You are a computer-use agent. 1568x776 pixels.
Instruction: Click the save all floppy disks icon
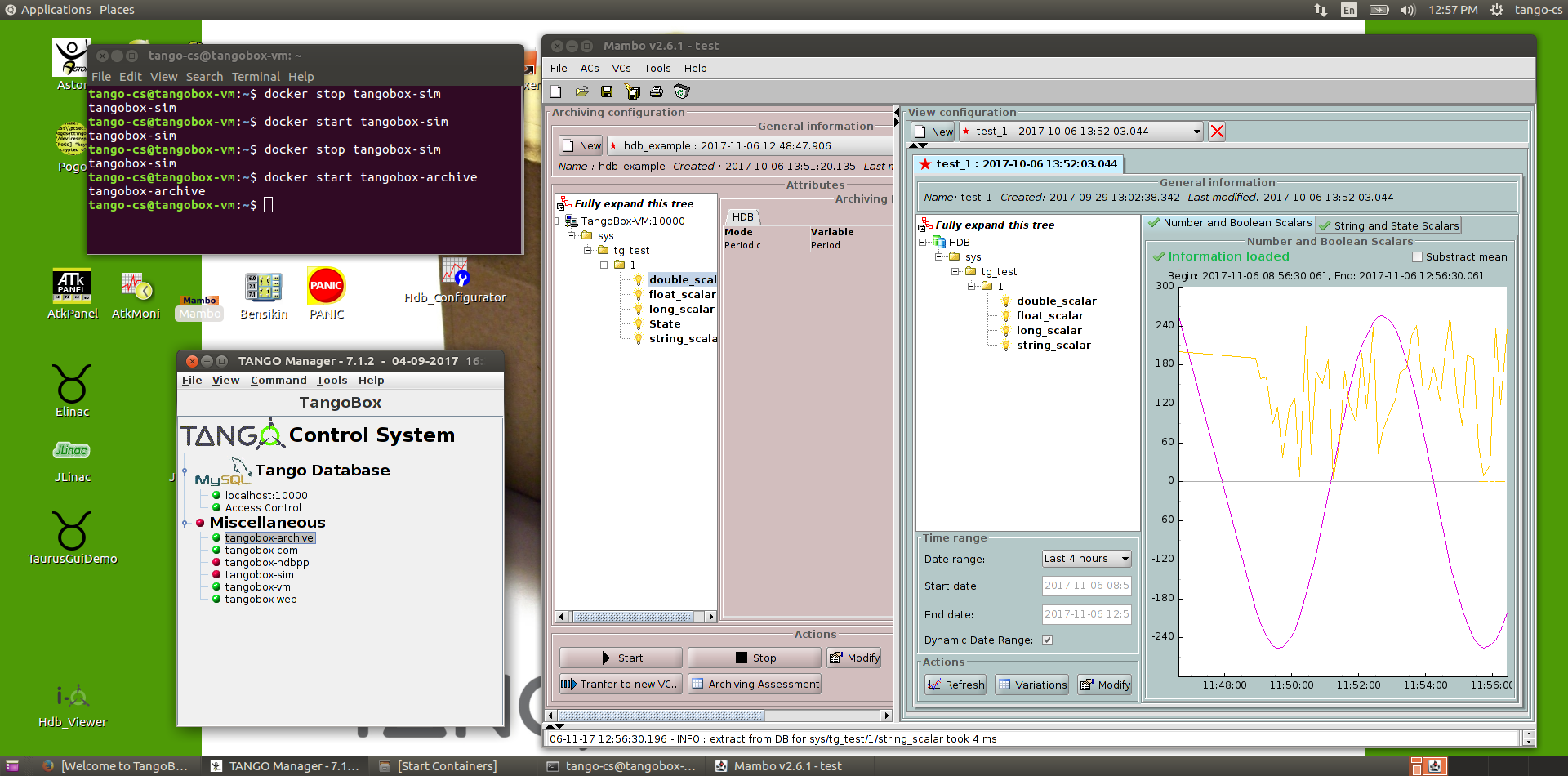click(x=632, y=91)
